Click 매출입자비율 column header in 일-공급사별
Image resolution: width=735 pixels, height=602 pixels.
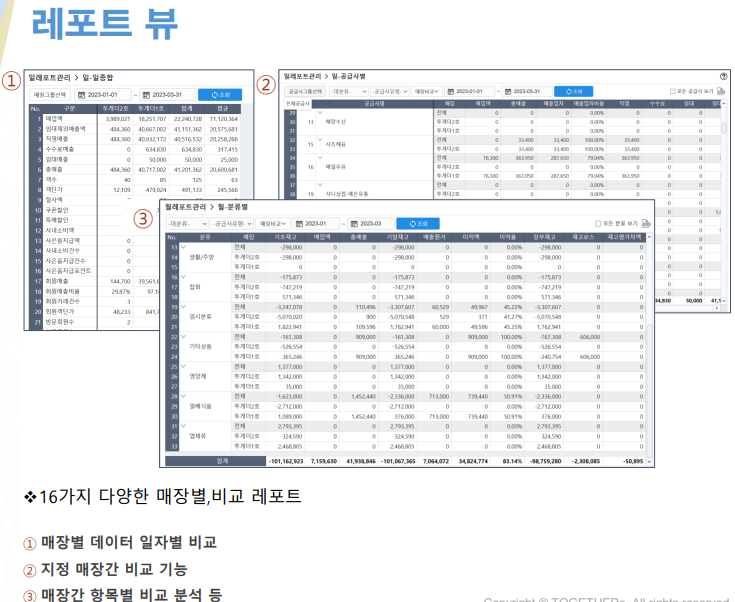coord(588,104)
